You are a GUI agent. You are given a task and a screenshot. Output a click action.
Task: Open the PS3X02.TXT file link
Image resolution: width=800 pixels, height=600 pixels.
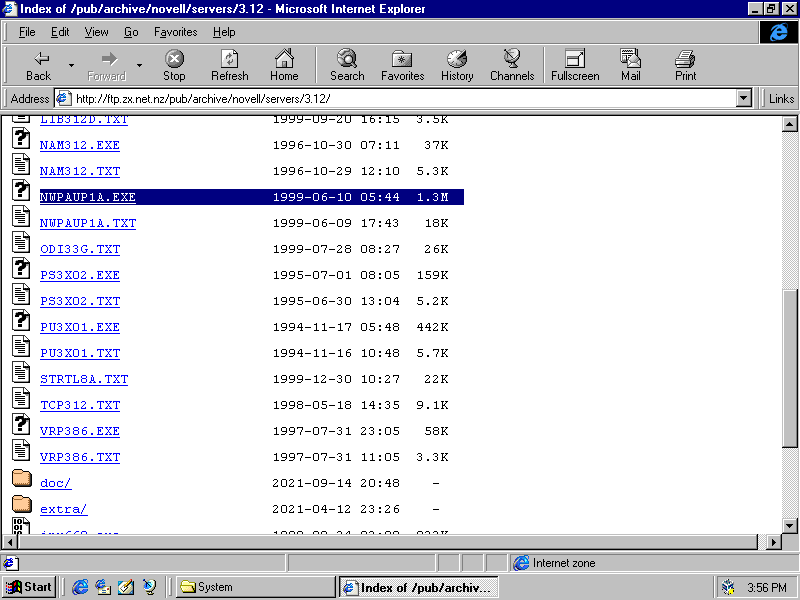80,301
